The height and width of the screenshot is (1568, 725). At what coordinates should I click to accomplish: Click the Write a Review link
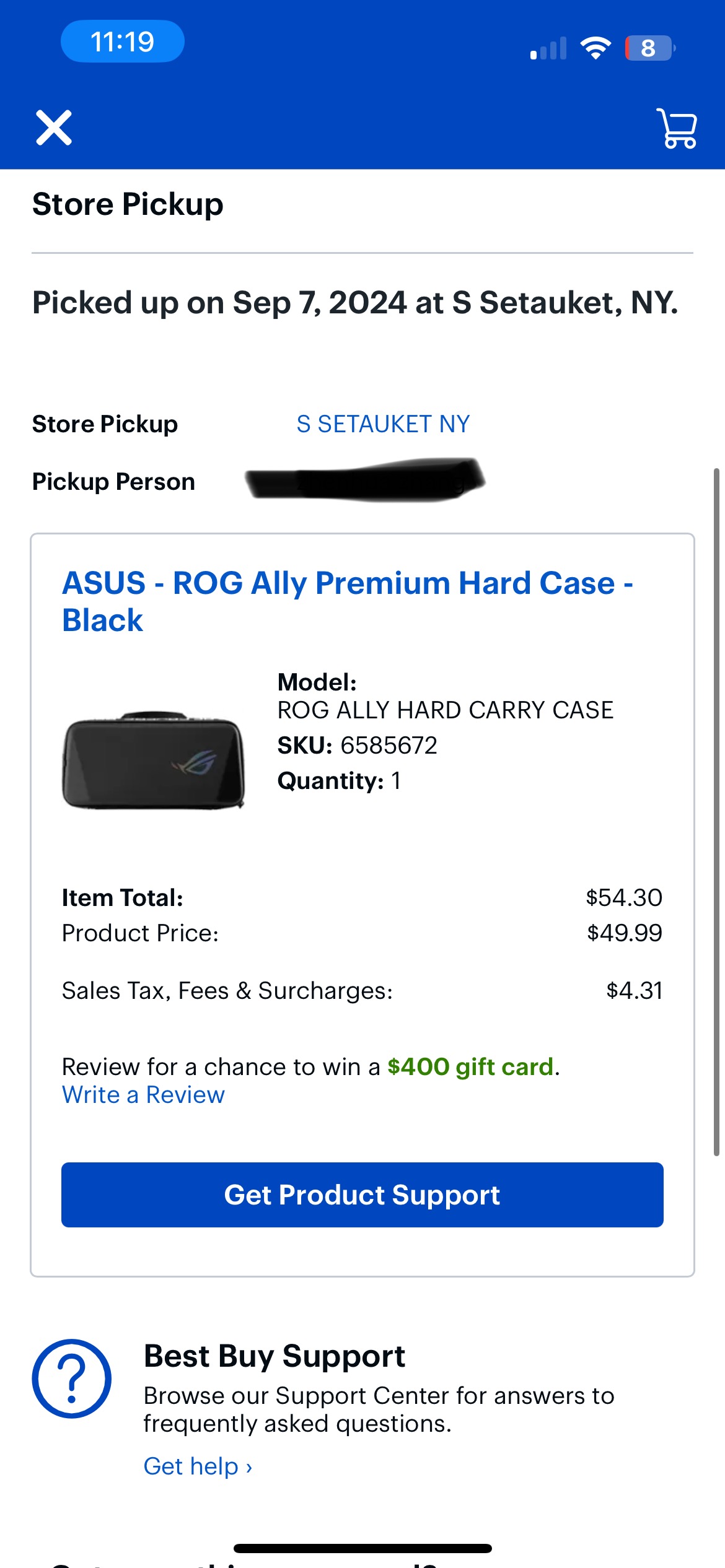(143, 1095)
